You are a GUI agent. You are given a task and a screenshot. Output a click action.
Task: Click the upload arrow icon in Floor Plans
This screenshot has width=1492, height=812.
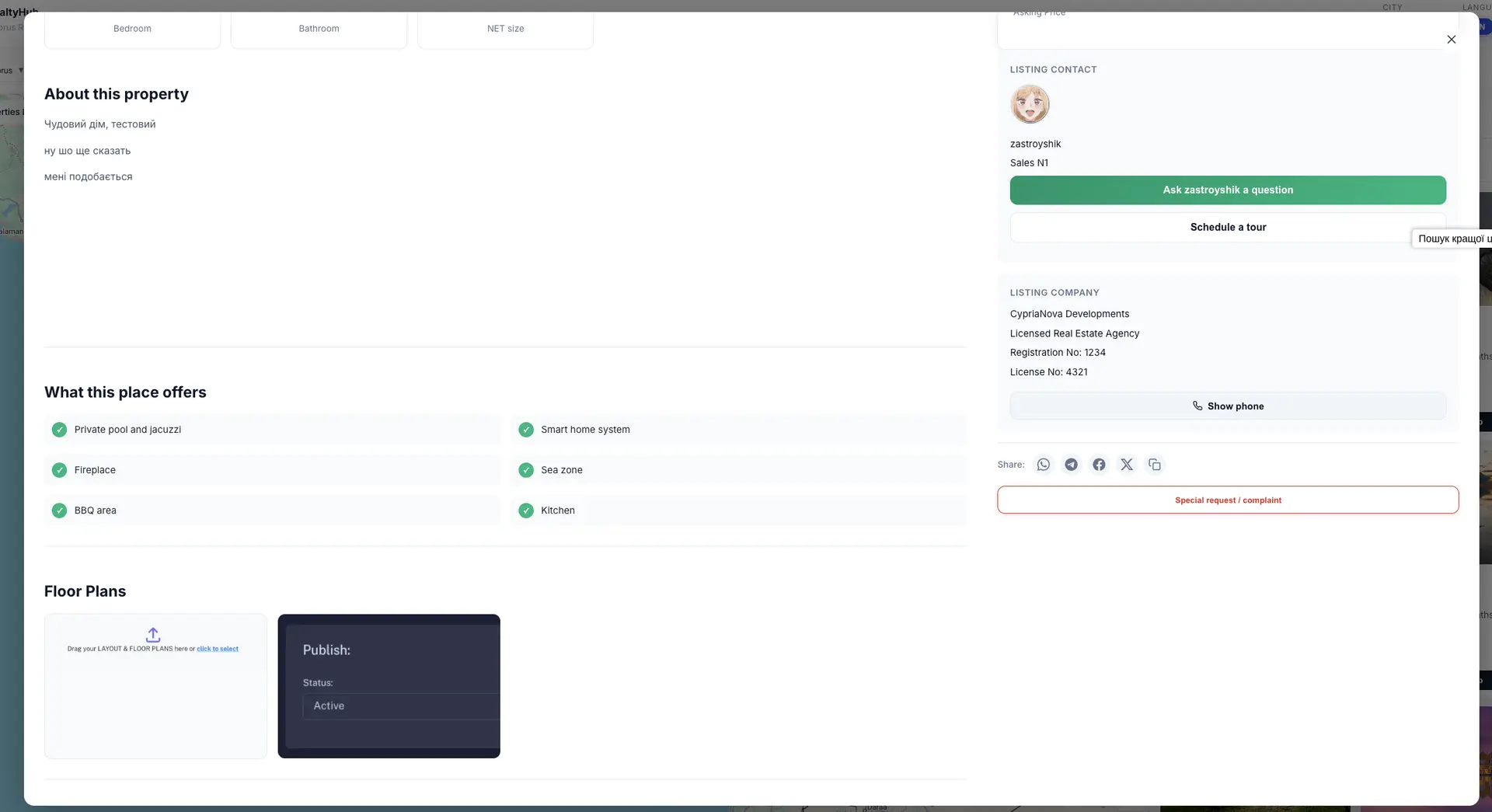click(x=153, y=635)
